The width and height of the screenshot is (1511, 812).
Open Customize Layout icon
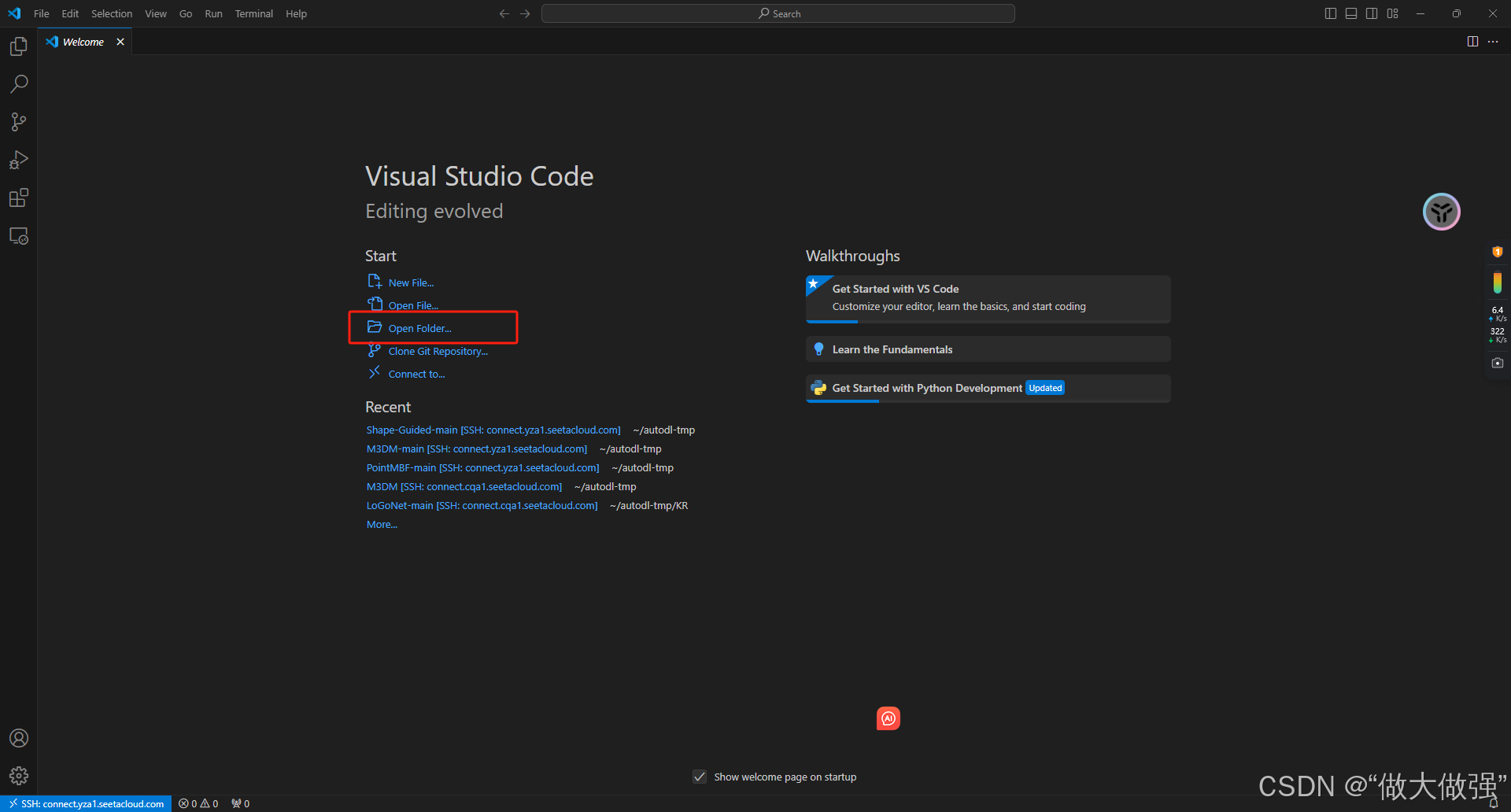coord(1393,13)
